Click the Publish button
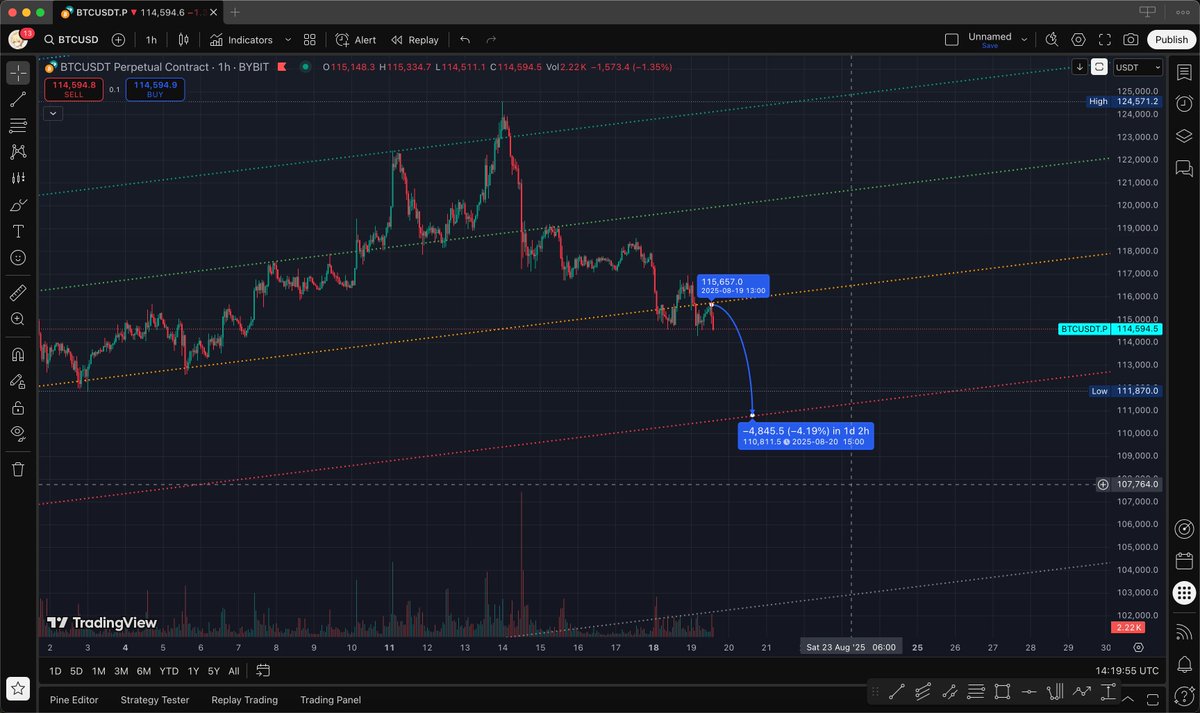Image resolution: width=1200 pixels, height=713 pixels. pyautogui.click(x=1170, y=40)
